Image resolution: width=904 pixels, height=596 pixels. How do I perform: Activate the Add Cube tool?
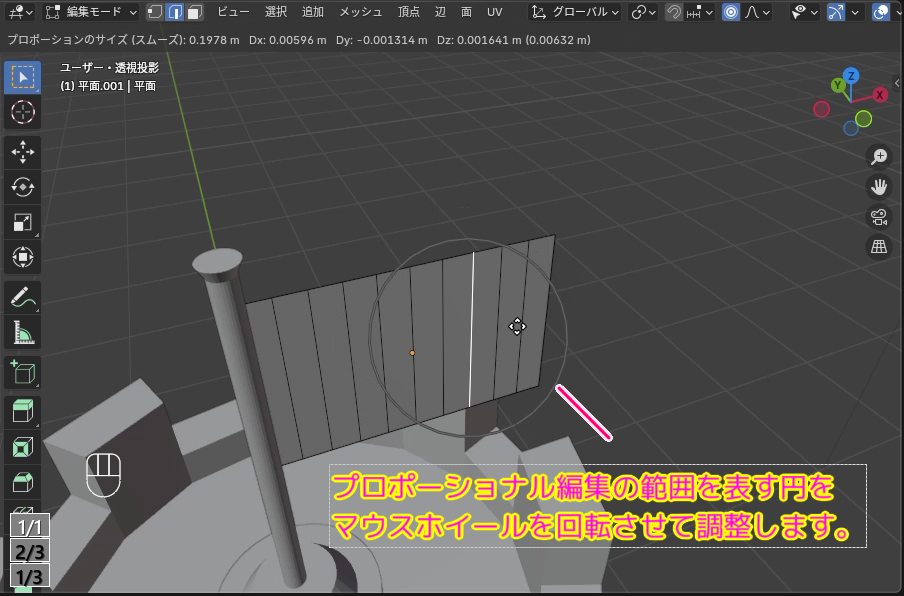[22, 371]
